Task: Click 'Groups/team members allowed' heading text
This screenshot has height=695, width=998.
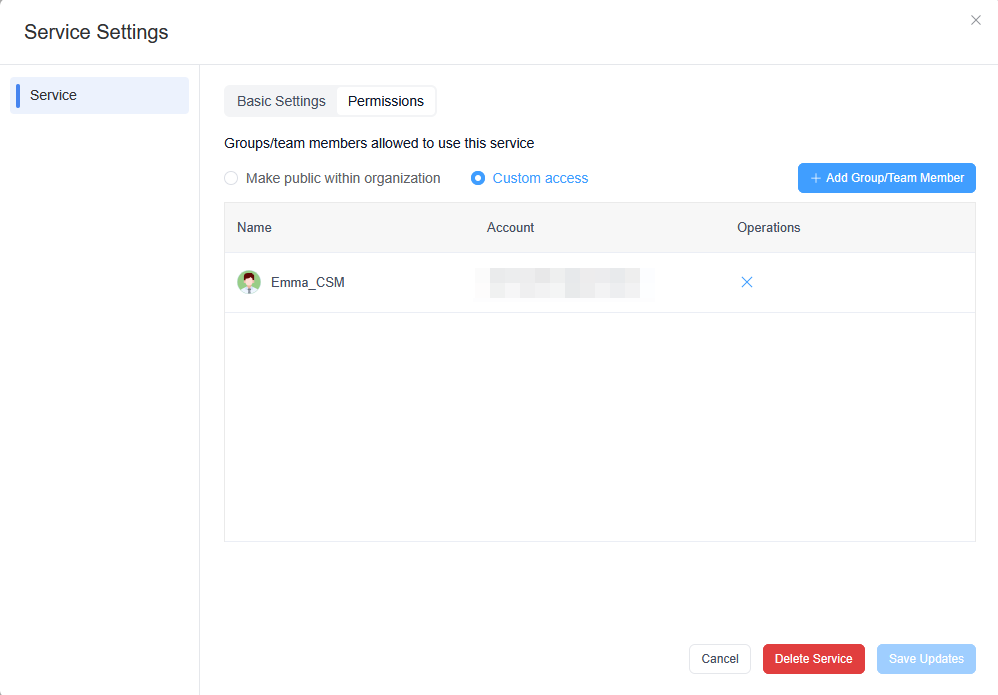Action: 379,143
